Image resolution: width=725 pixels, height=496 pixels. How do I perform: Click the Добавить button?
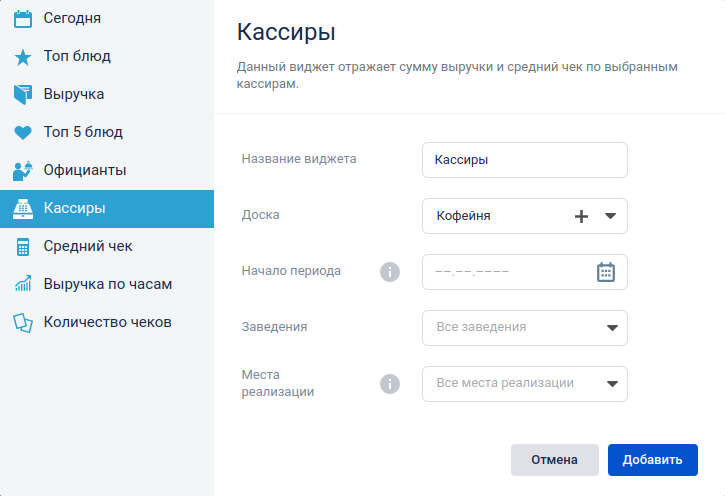[x=652, y=459]
